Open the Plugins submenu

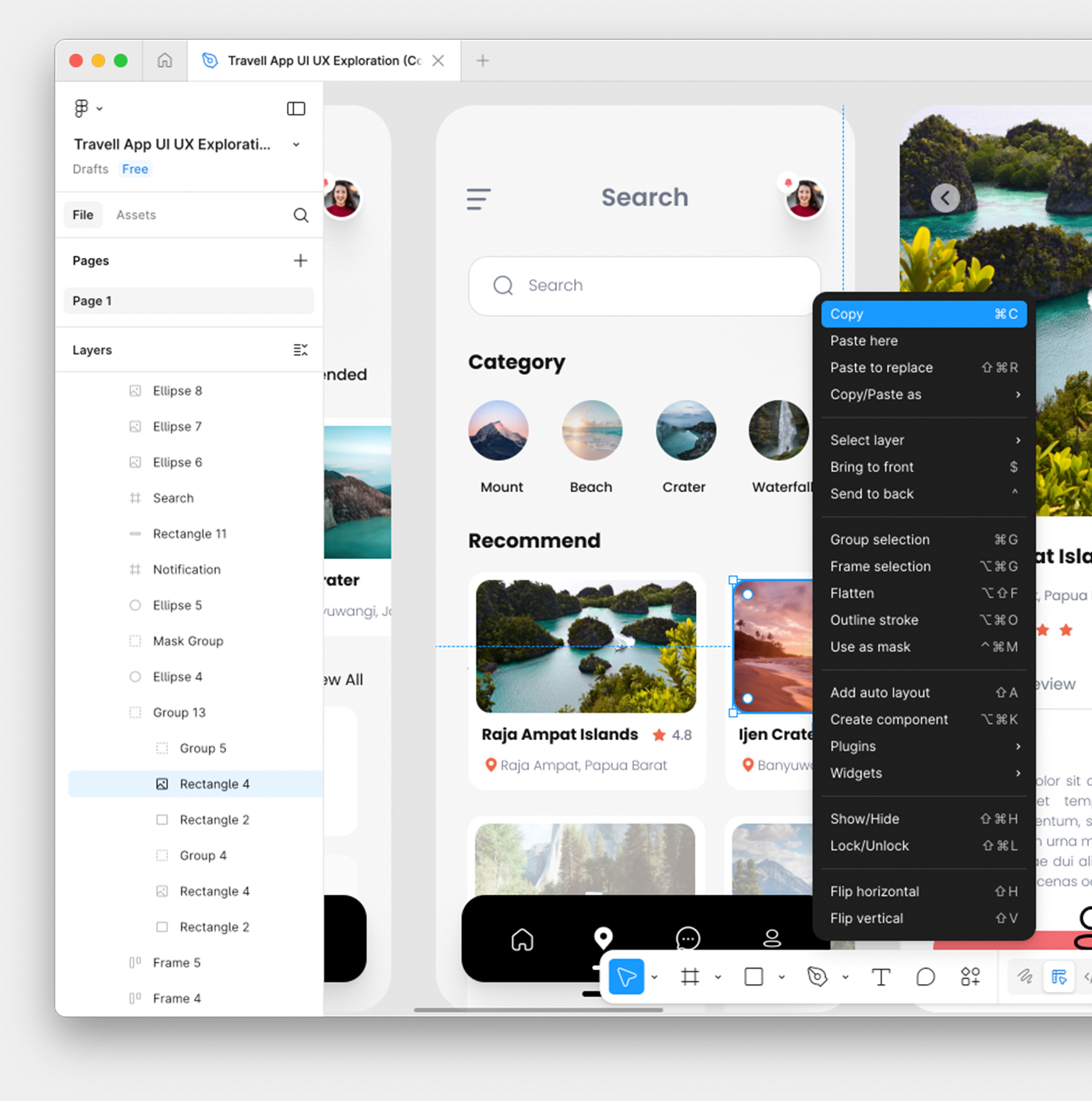(x=924, y=746)
